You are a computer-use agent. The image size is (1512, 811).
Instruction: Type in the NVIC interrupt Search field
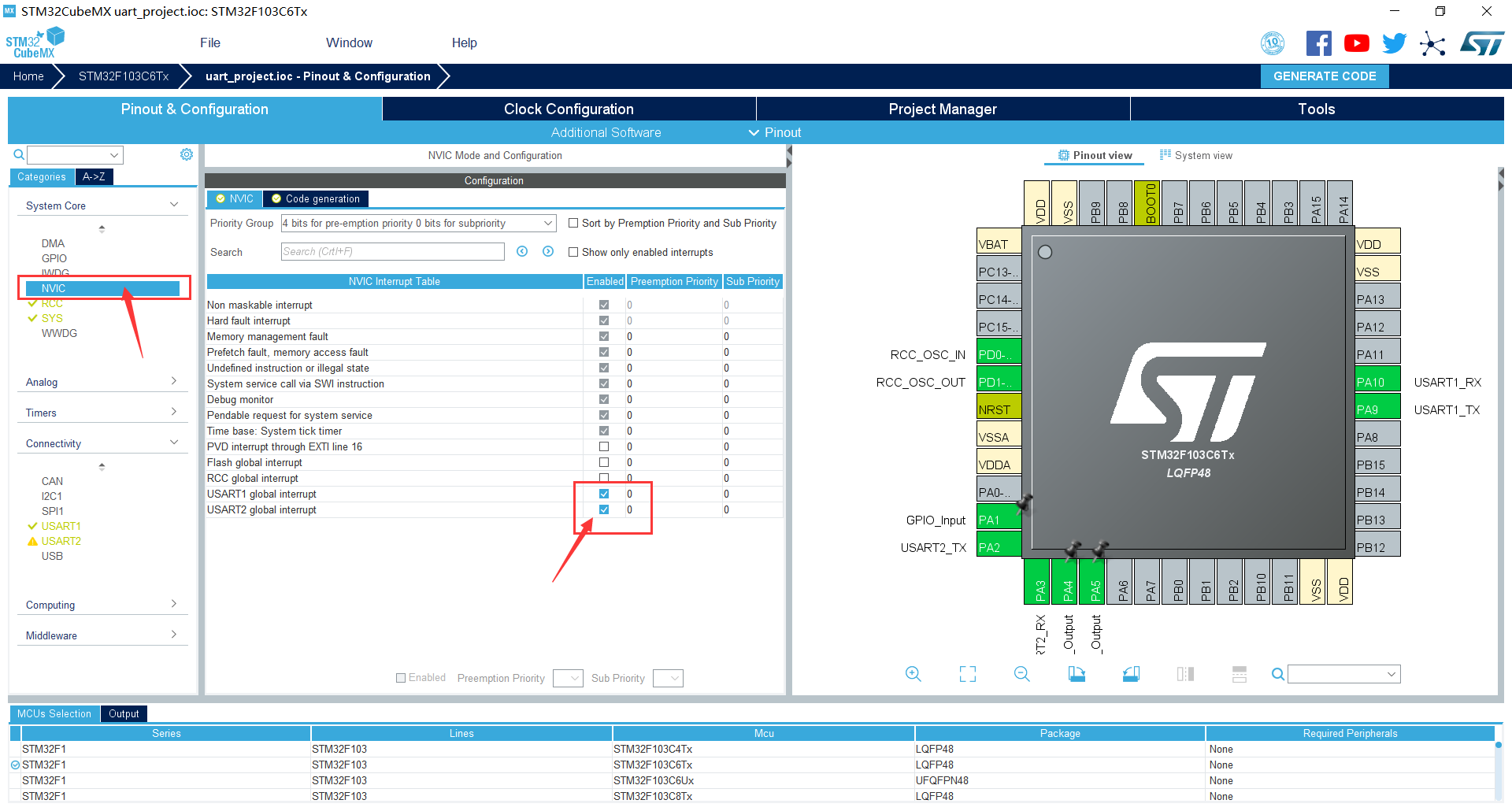[x=392, y=251]
